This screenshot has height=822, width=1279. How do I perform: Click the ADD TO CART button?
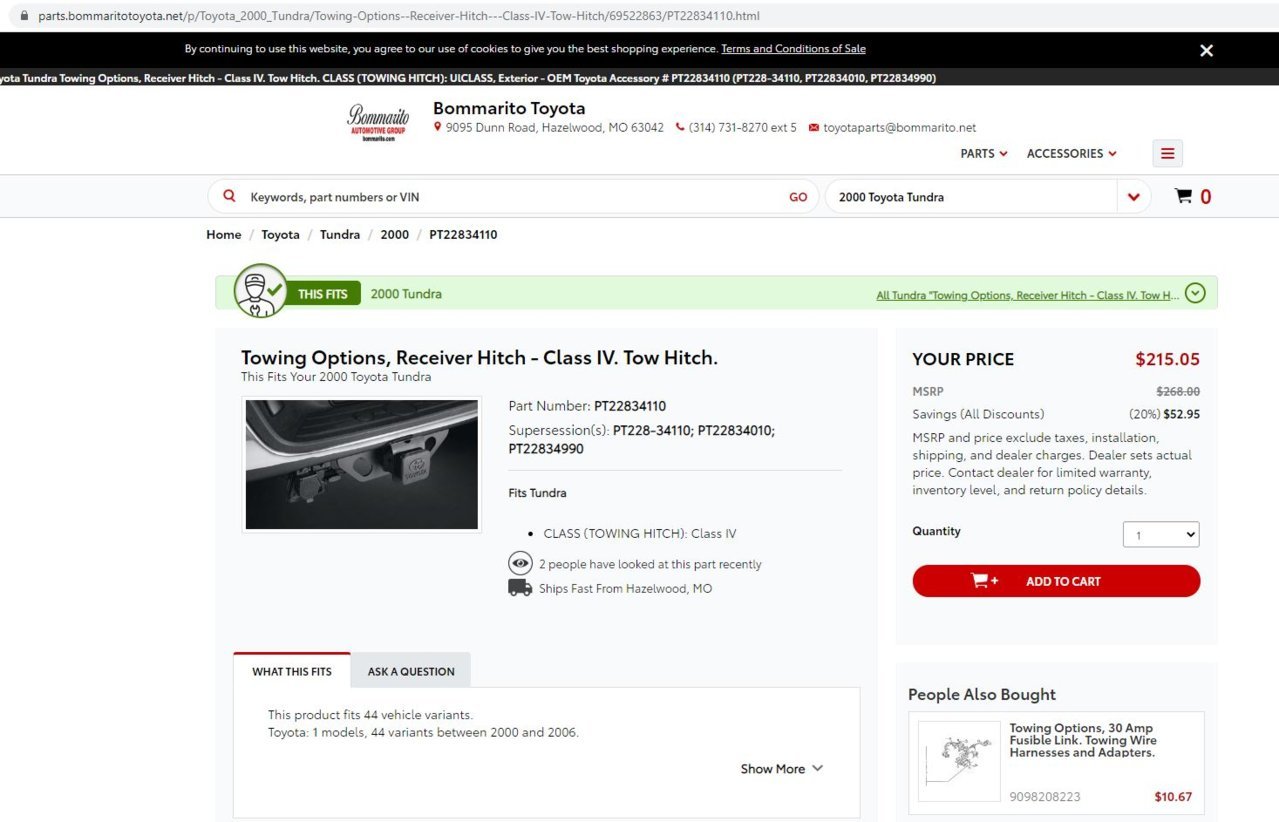point(1056,581)
